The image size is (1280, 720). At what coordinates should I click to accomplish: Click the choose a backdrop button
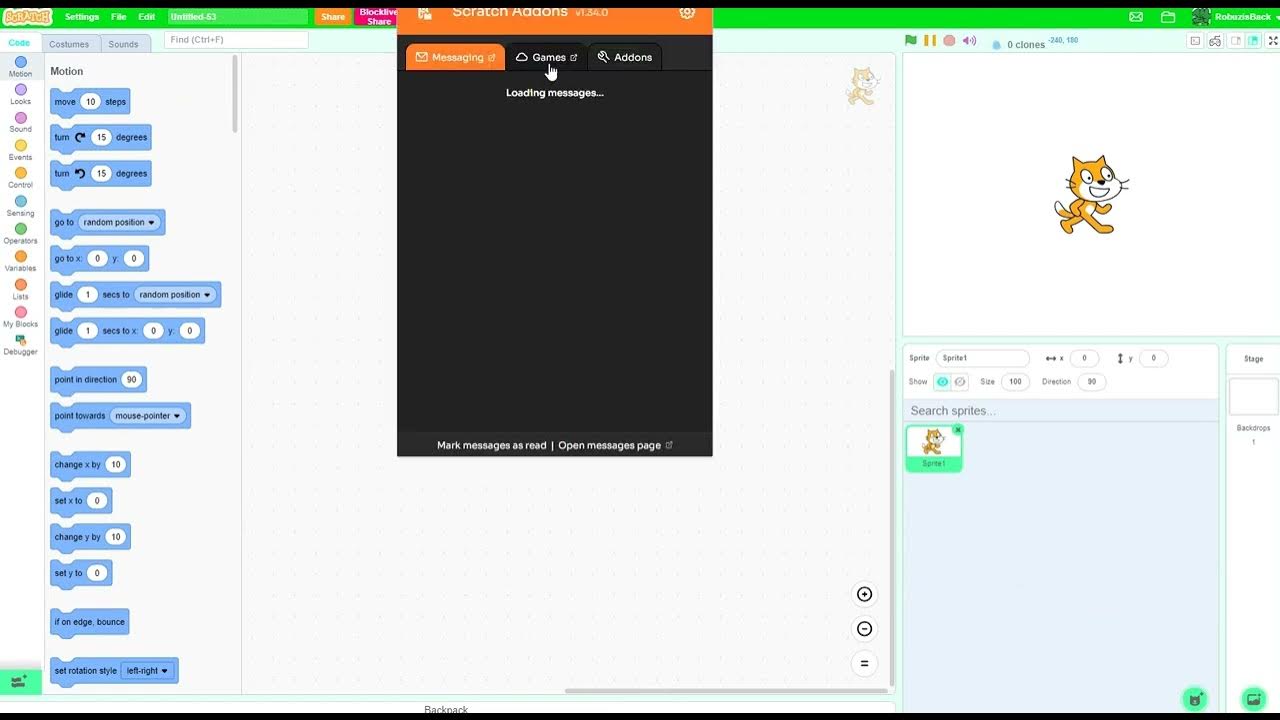pyautogui.click(x=1253, y=699)
